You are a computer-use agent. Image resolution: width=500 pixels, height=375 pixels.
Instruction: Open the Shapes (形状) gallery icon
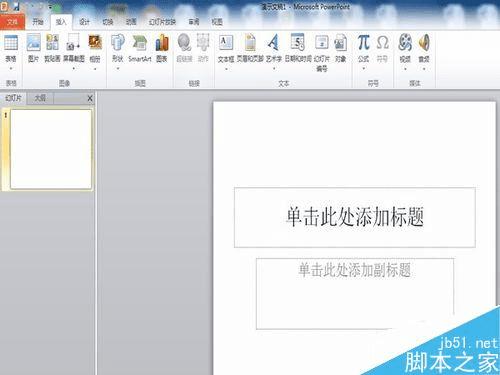pyautogui.click(x=118, y=43)
